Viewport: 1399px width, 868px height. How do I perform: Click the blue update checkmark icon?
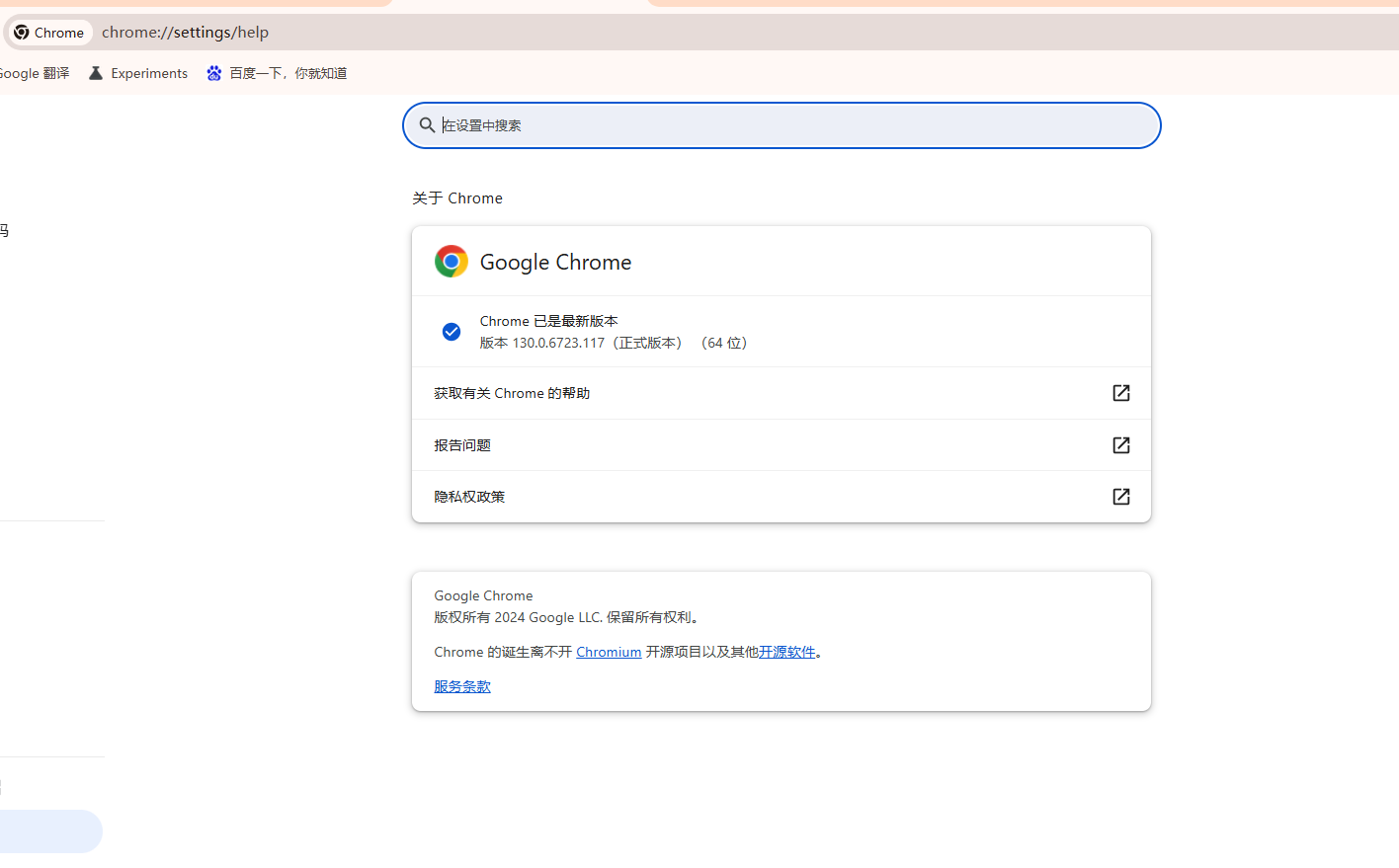pos(452,332)
